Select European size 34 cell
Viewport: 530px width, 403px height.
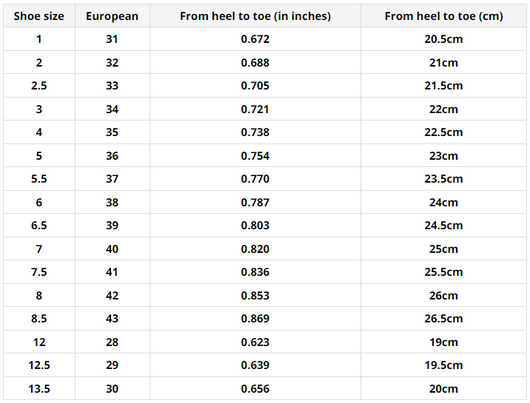pos(112,109)
